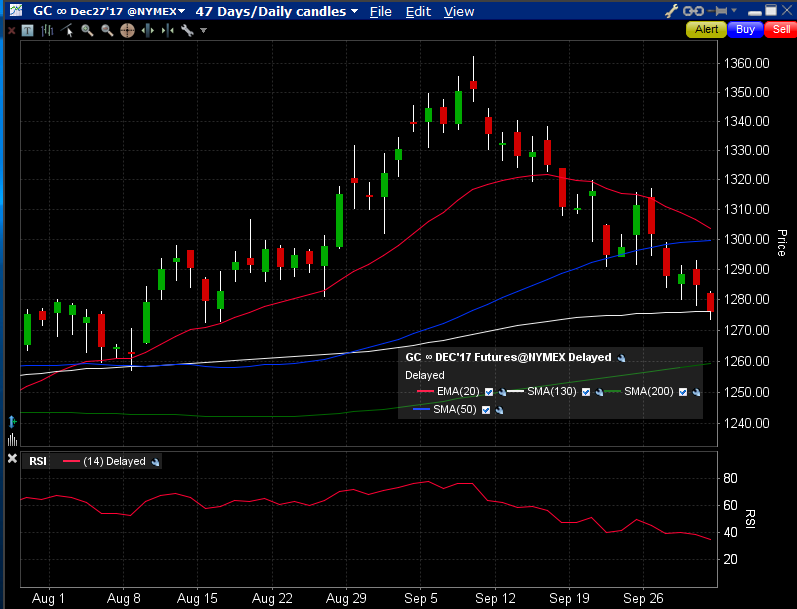Viewport: 797px width, 609px height.
Task: Click the 1280.00 price axis label
Action: [746, 299]
